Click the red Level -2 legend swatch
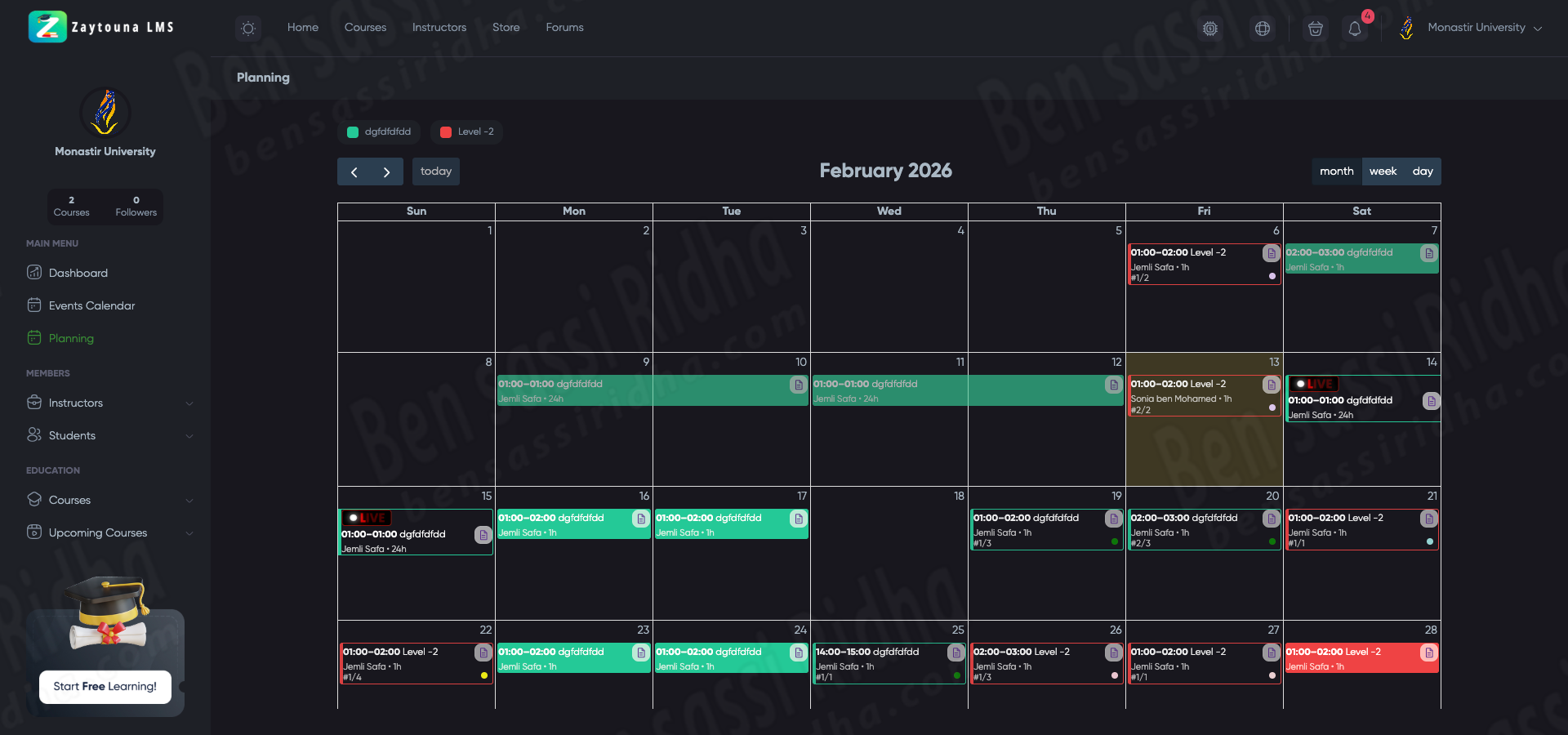This screenshot has width=1568, height=735. (446, 132)
